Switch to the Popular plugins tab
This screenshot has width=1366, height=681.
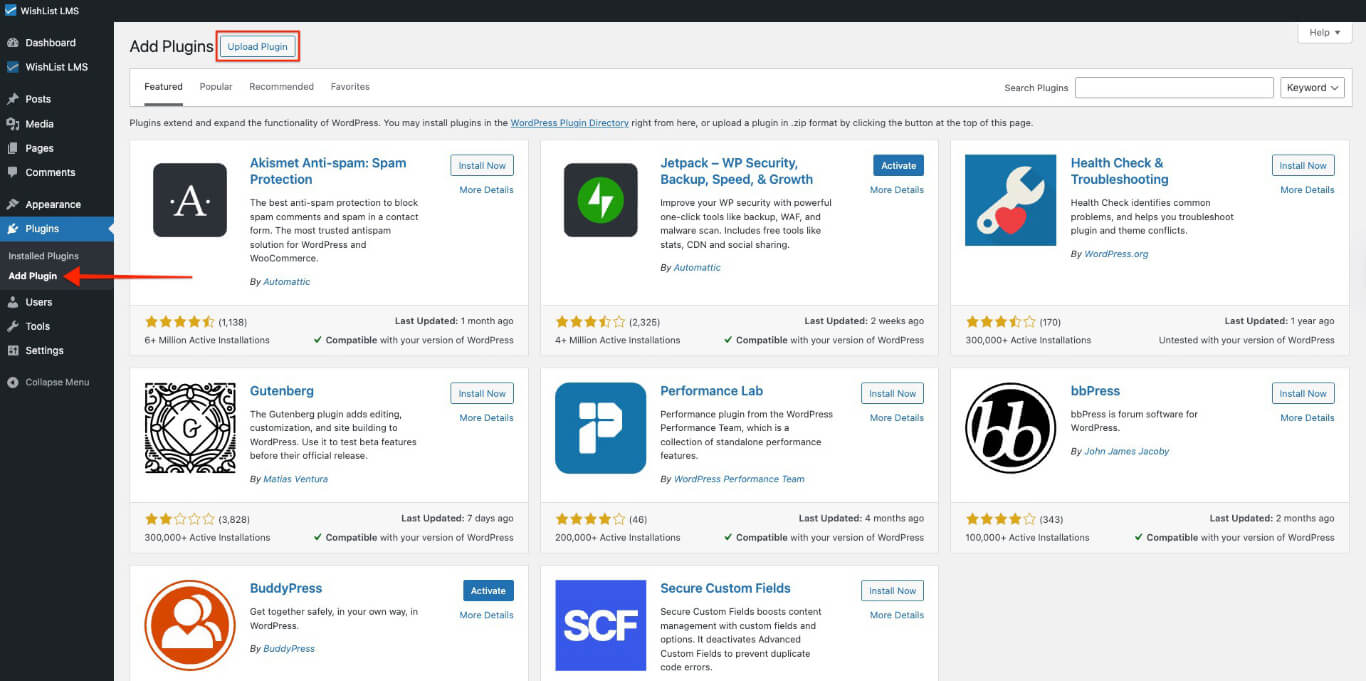215,86
